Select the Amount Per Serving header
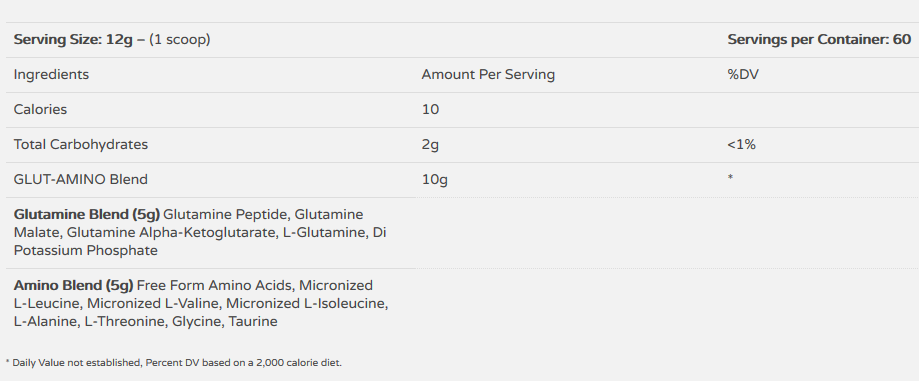This screenshot has height=381, width=919. pos(488,75)
